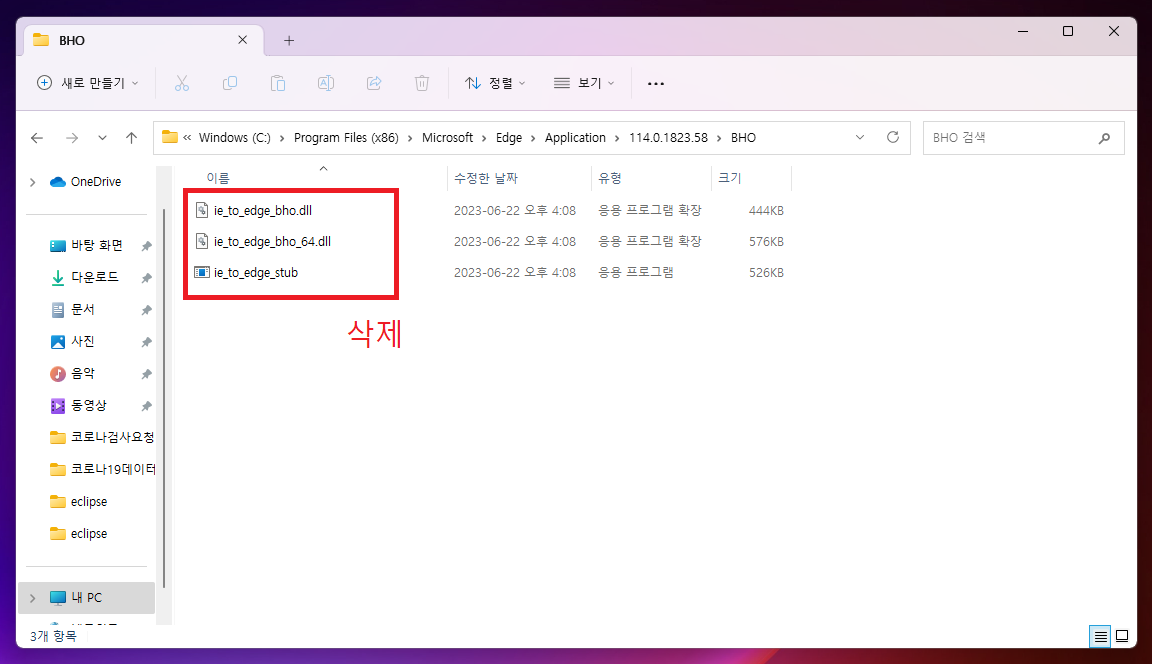The height and width of the screenshot is (664, 1152).
Task: Open 바탕 화면 in quick access
Action: click(96, 245)
